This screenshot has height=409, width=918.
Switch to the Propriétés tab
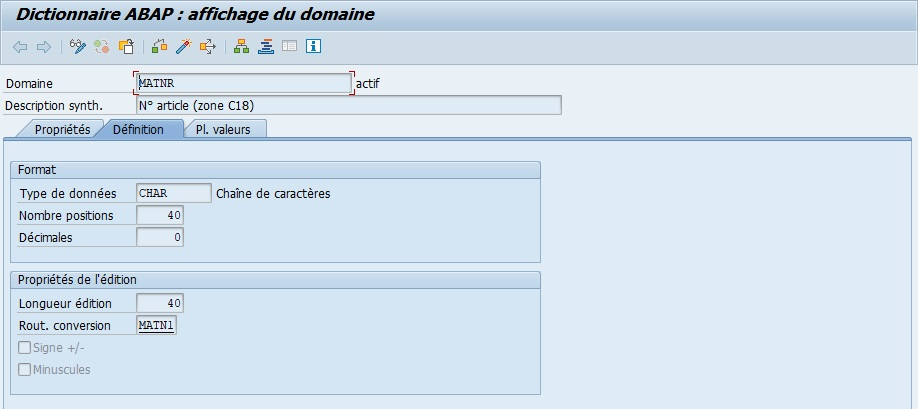tap(62, 130)
